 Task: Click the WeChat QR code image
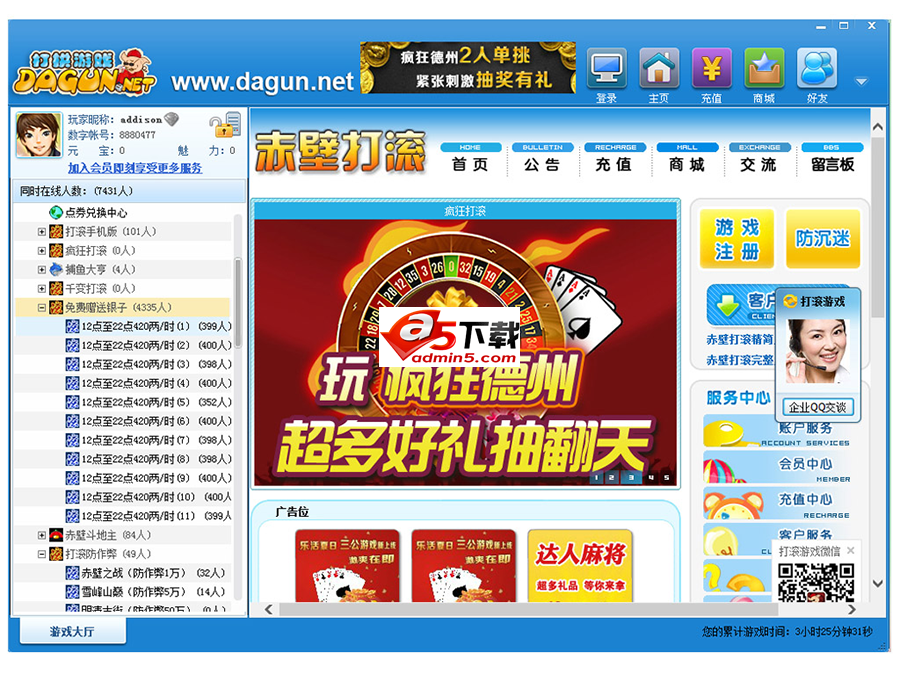point(816,582)
